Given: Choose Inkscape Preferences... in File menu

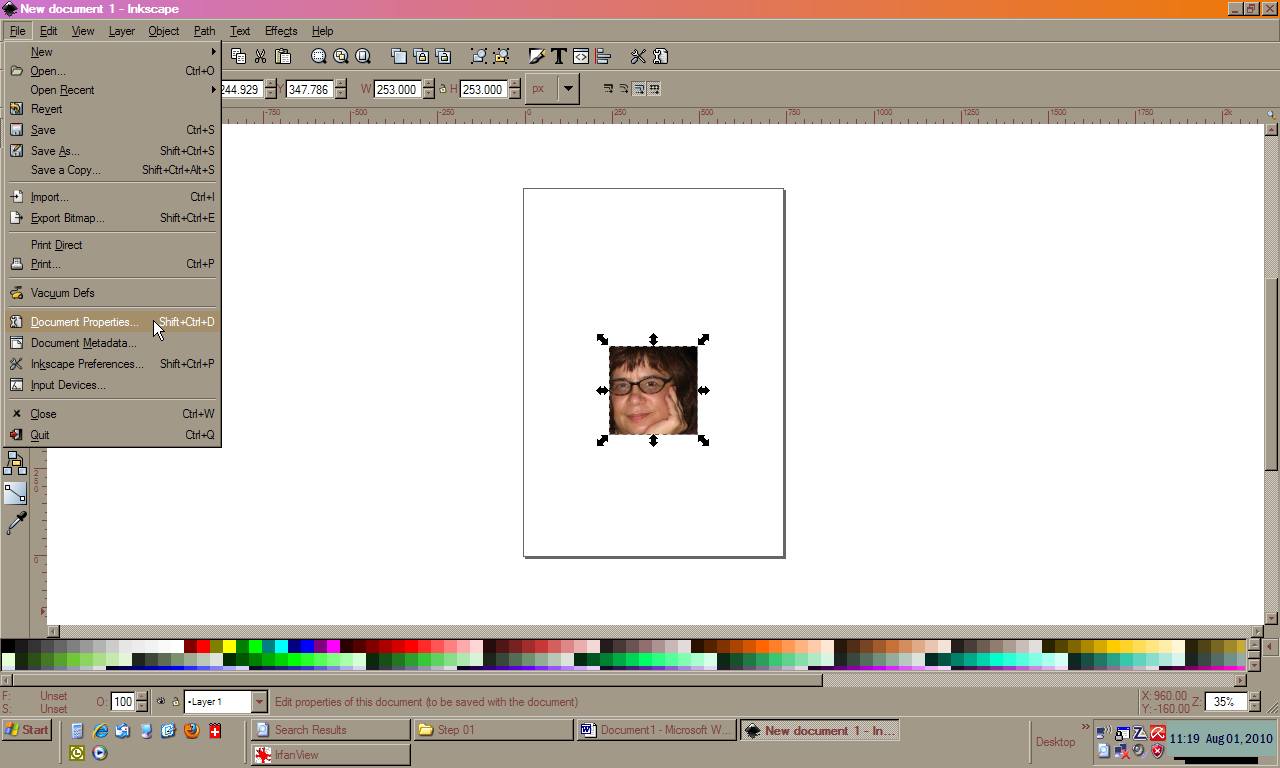Looking at the screenshot, I should coord(112,364).
